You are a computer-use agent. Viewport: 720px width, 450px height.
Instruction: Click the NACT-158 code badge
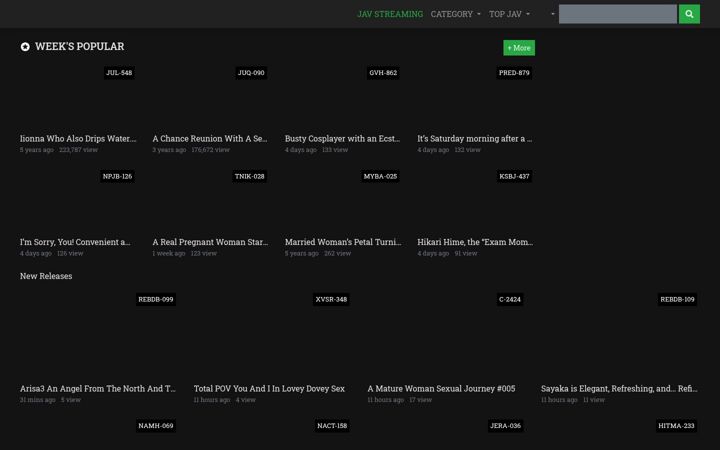click(332, 426)
